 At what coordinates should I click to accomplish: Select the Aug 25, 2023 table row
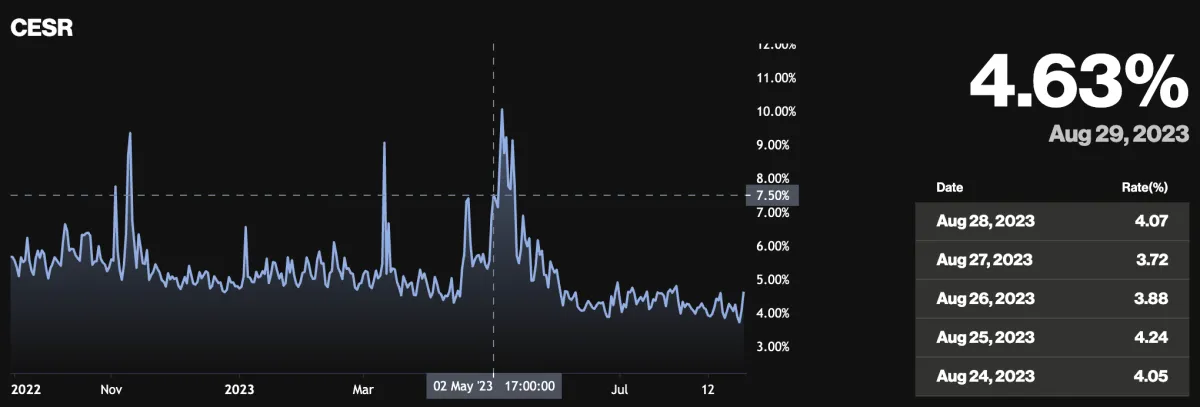click(1052, 335)
